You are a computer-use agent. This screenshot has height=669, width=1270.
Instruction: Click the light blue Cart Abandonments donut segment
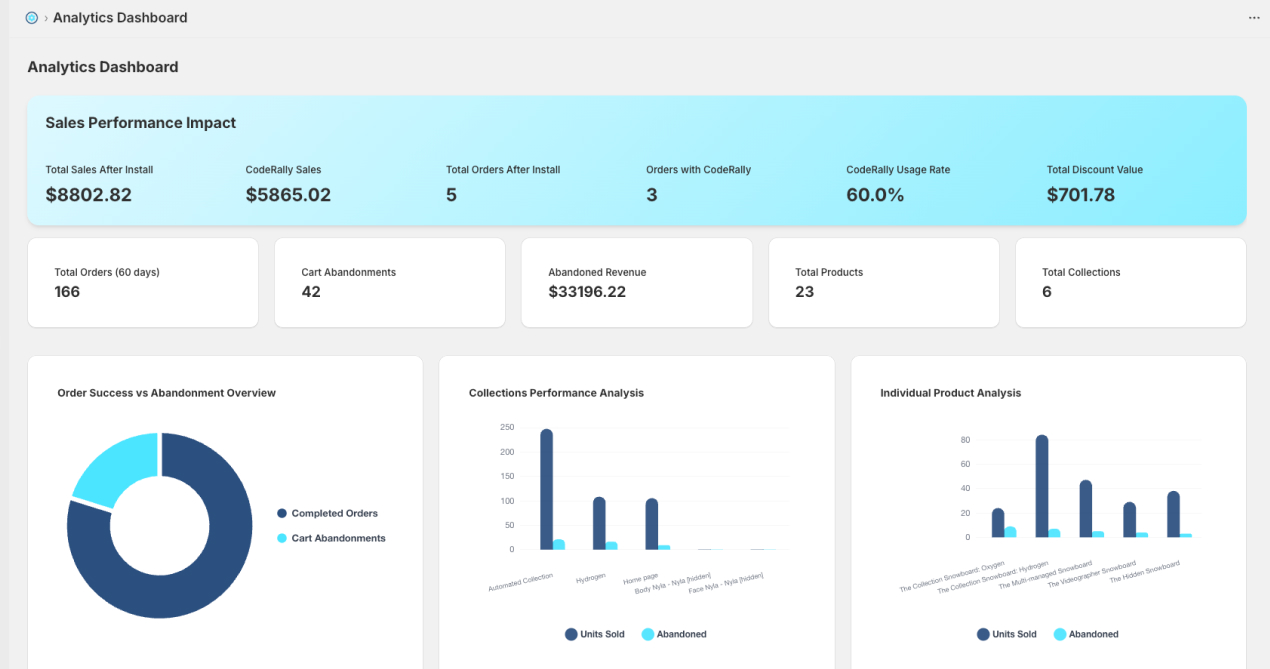click(111, 465)
